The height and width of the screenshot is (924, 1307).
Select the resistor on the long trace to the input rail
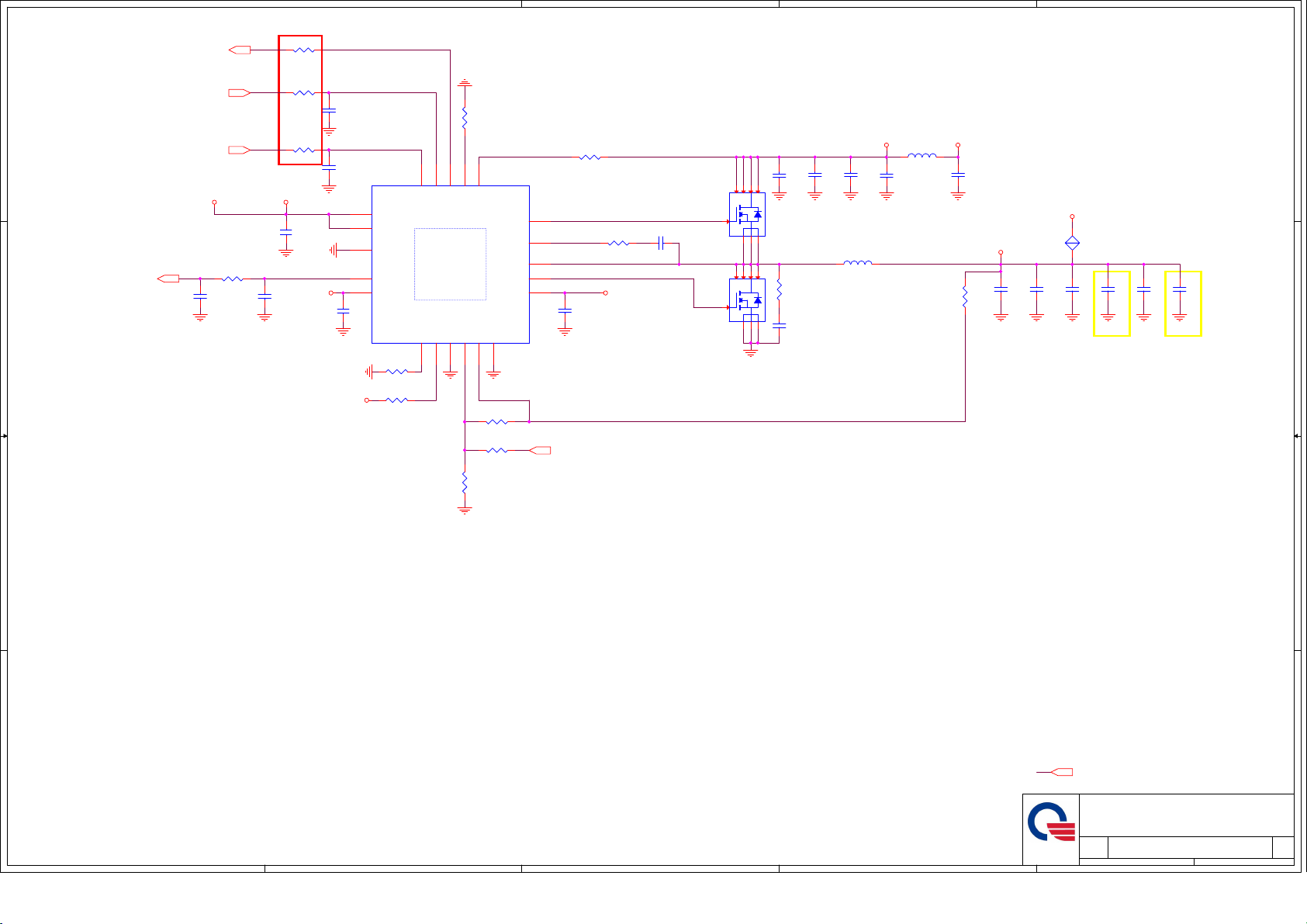point(590,157)
